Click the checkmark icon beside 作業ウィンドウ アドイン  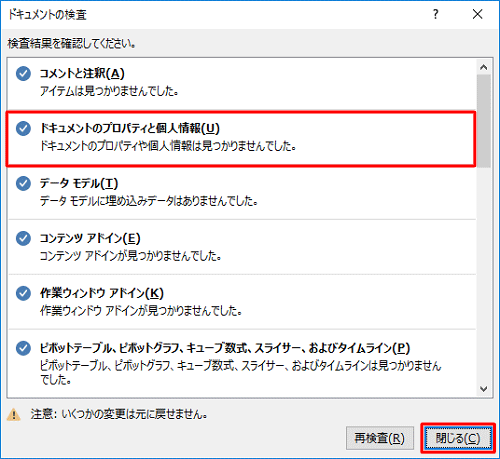point(23,293)
